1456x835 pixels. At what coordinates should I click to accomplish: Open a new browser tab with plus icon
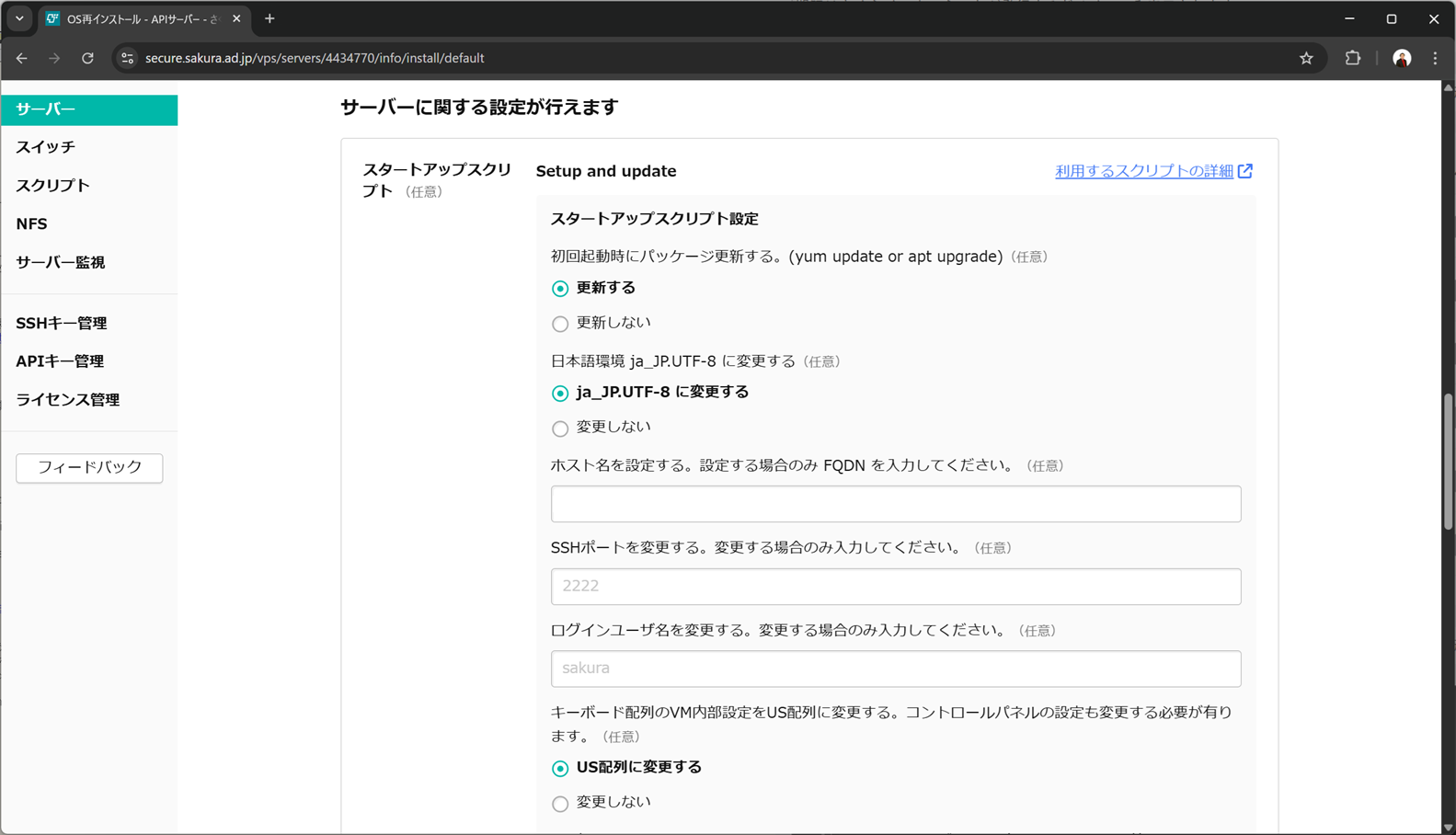click(269, 18)
